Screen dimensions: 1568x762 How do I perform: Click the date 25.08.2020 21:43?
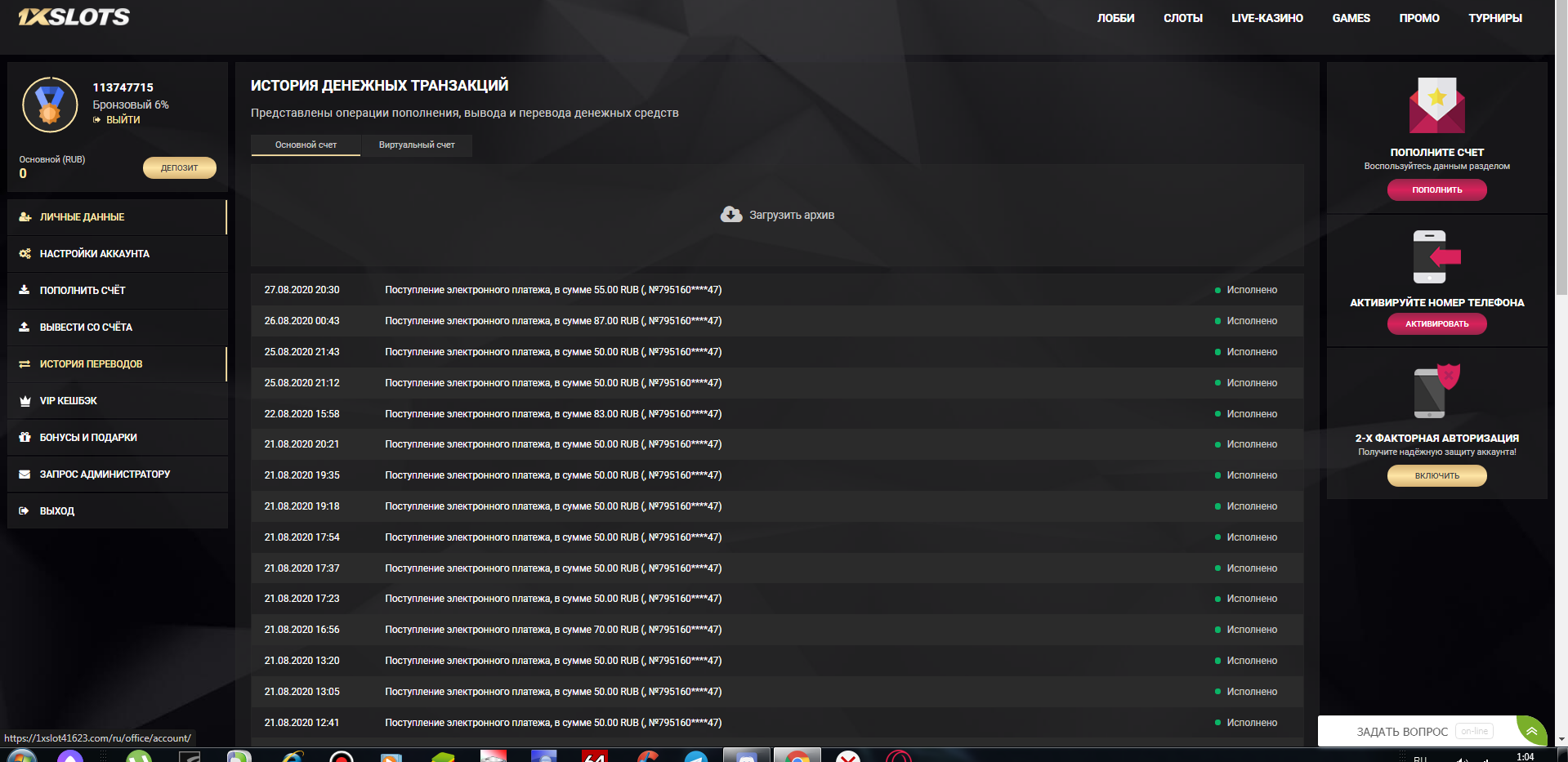302,352
